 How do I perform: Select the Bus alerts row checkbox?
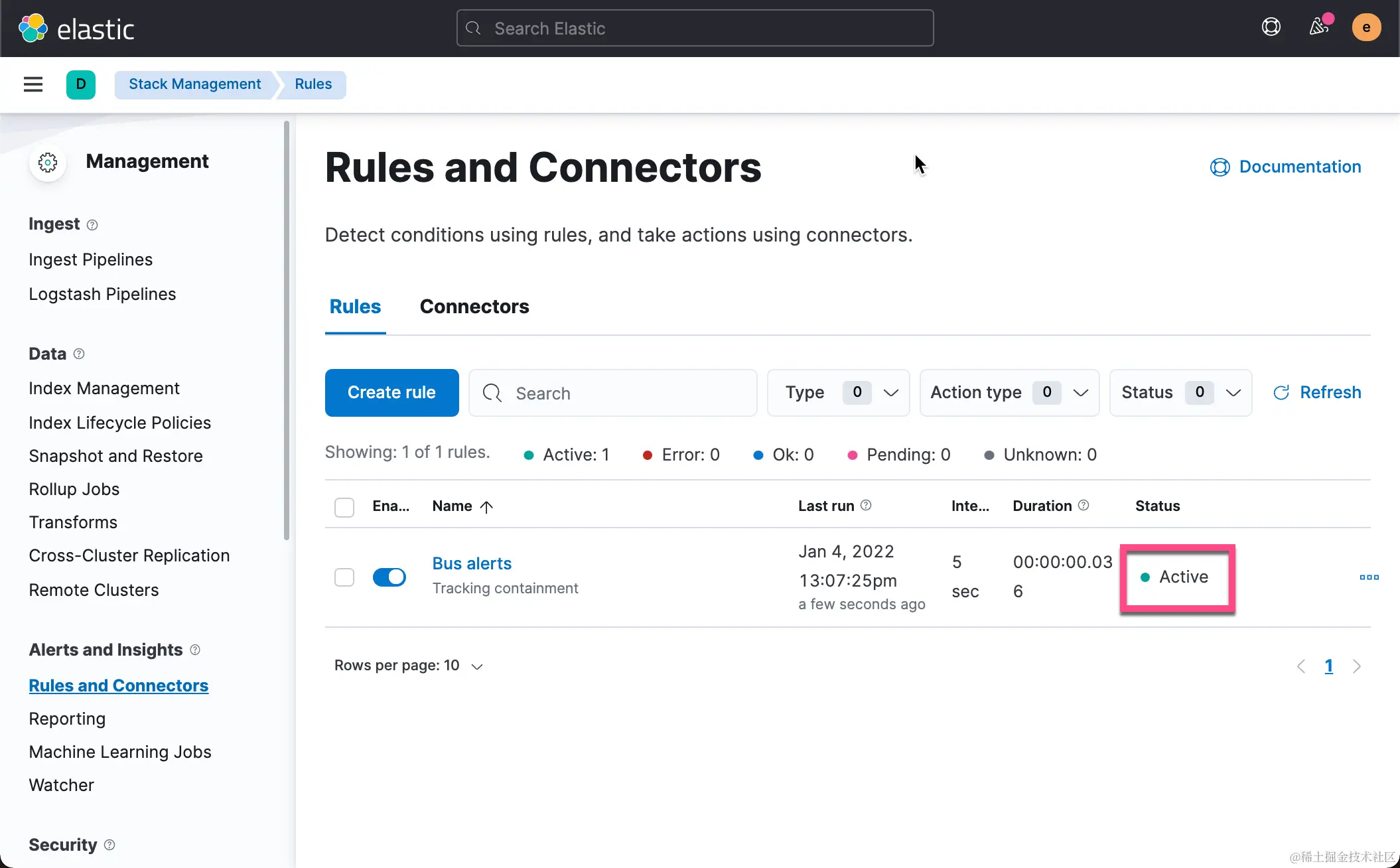coord(344,577)
